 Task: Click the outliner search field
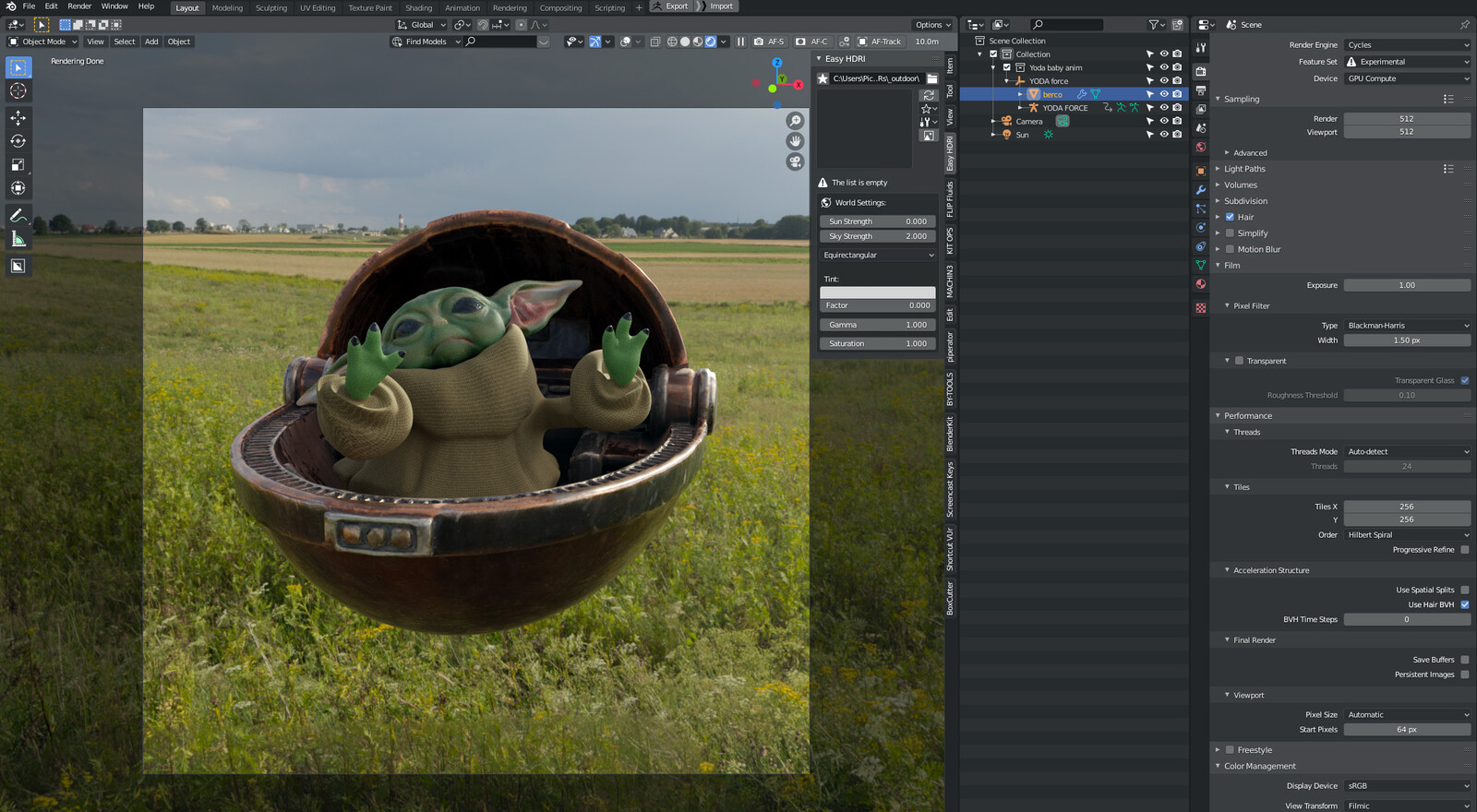click(1067, 25)
